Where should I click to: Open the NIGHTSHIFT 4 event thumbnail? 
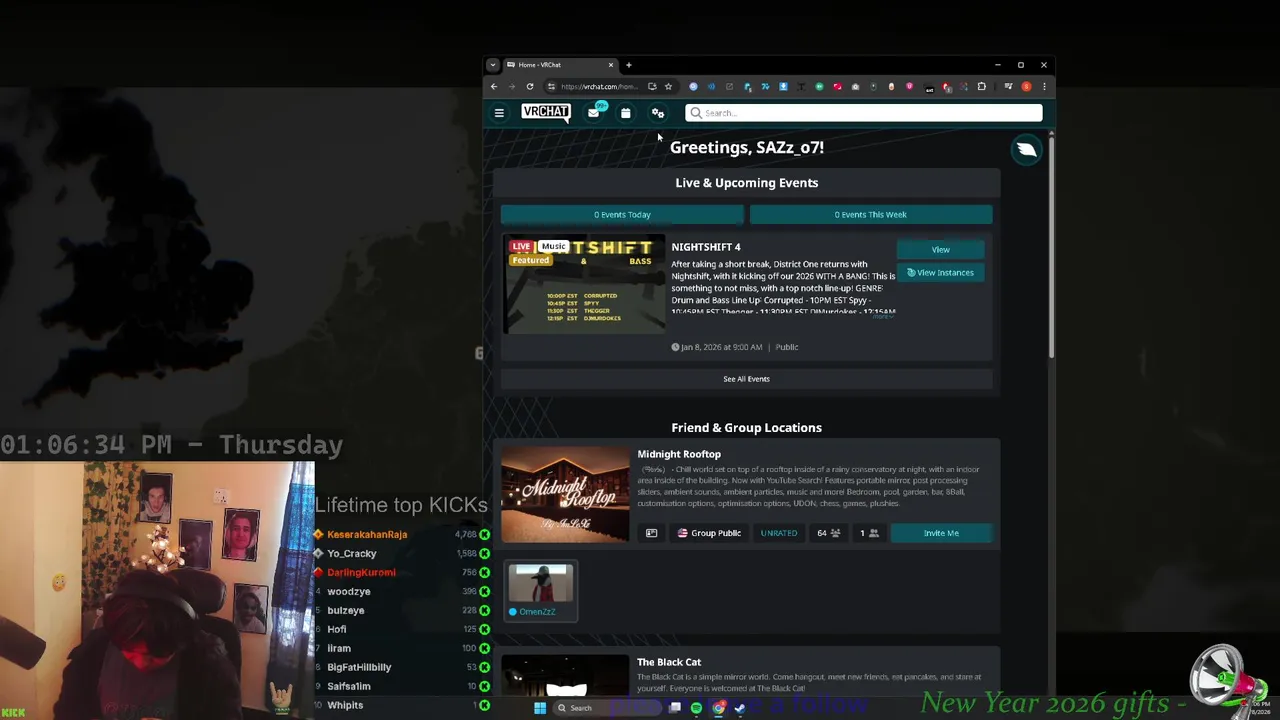point(584,284)
